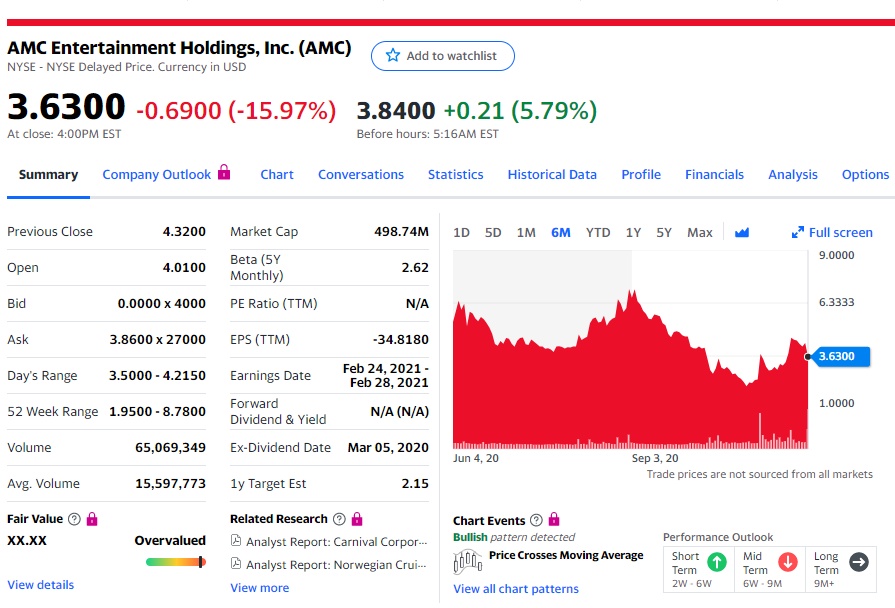Click the Chart Events lock icon
Screen dimensions: 895x608
(x=554, y=520)
